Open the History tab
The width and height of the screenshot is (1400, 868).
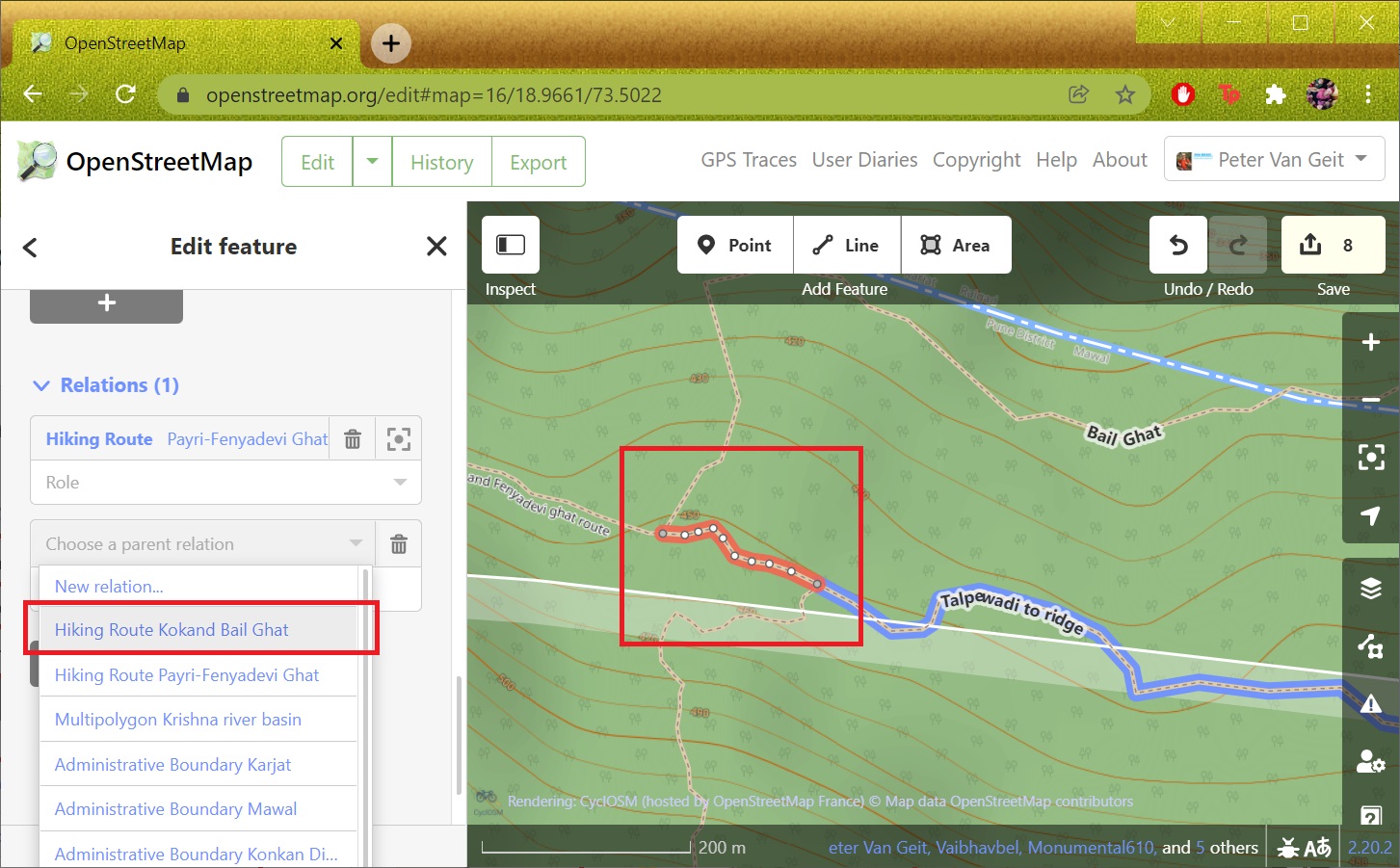(x=441, y=162)
